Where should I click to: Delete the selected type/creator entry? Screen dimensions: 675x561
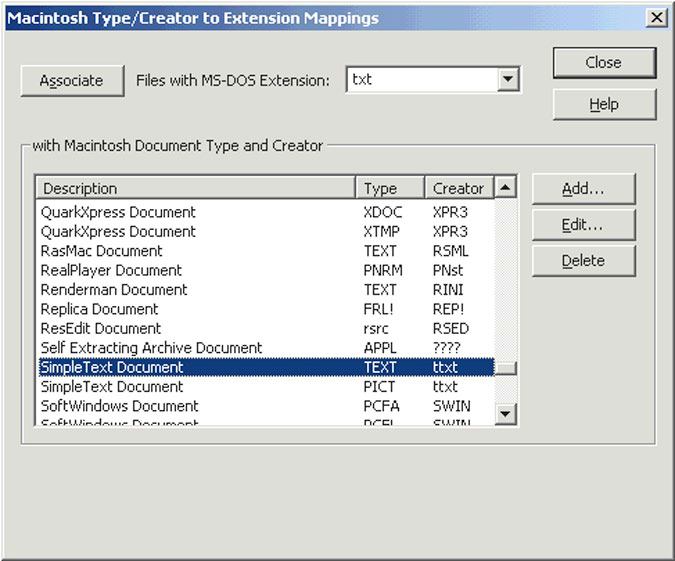583,261
